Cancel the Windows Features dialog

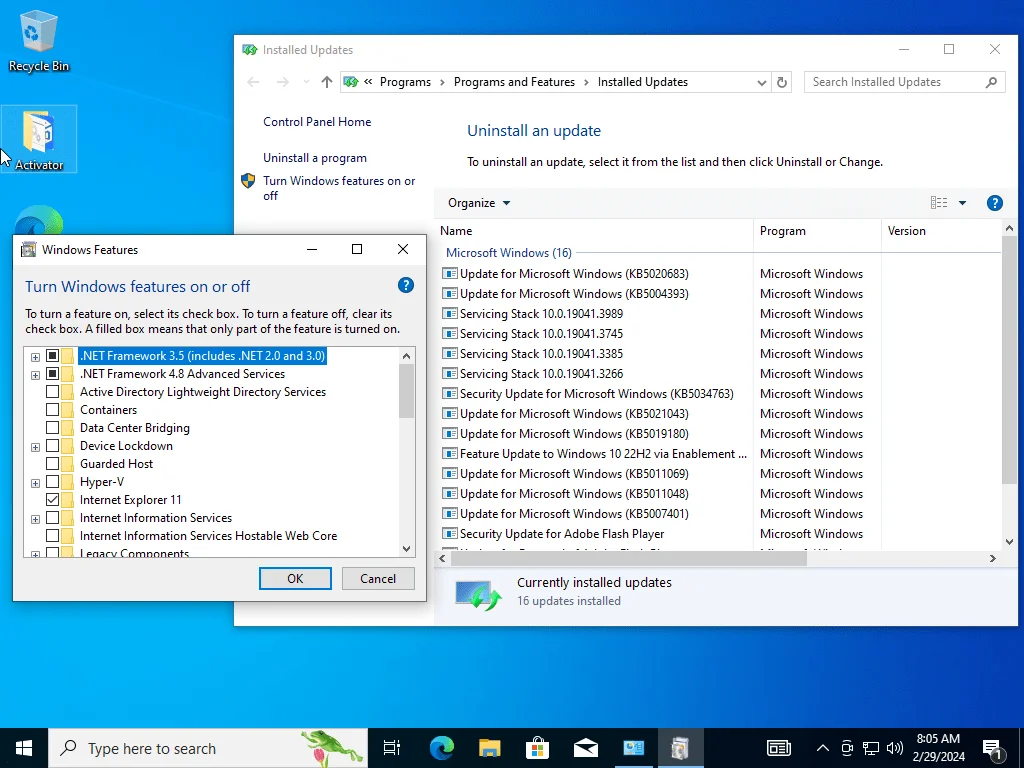coord(377,579)
